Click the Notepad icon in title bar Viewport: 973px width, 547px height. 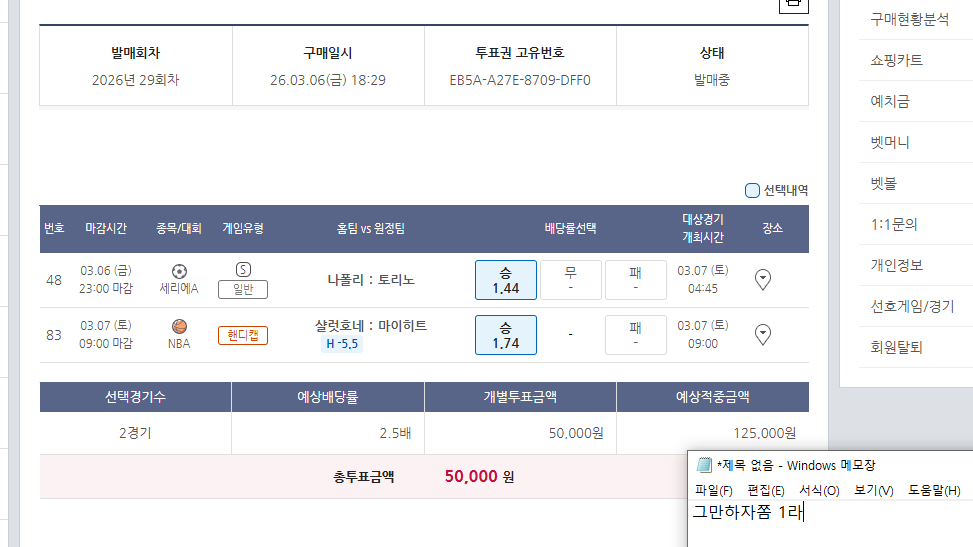pos(704,464)
